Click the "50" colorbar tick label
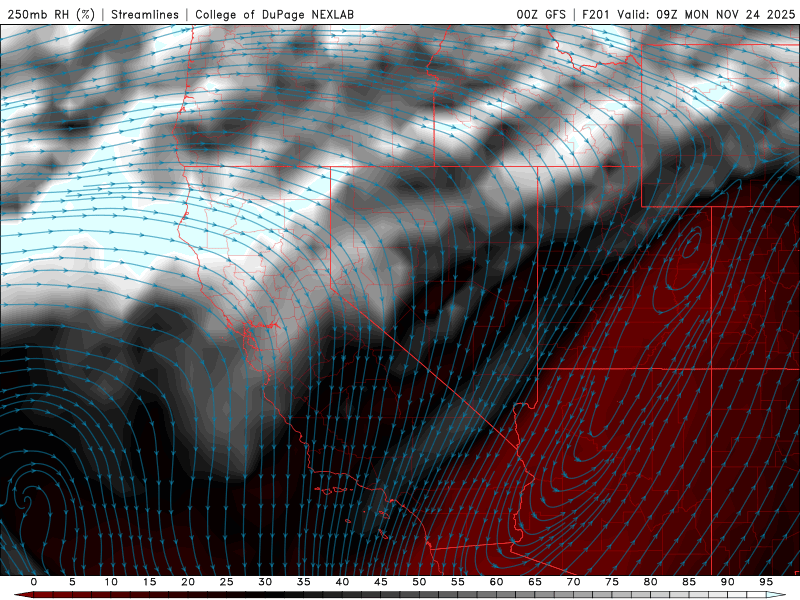The image size is (800, 600). click(419, 582)
